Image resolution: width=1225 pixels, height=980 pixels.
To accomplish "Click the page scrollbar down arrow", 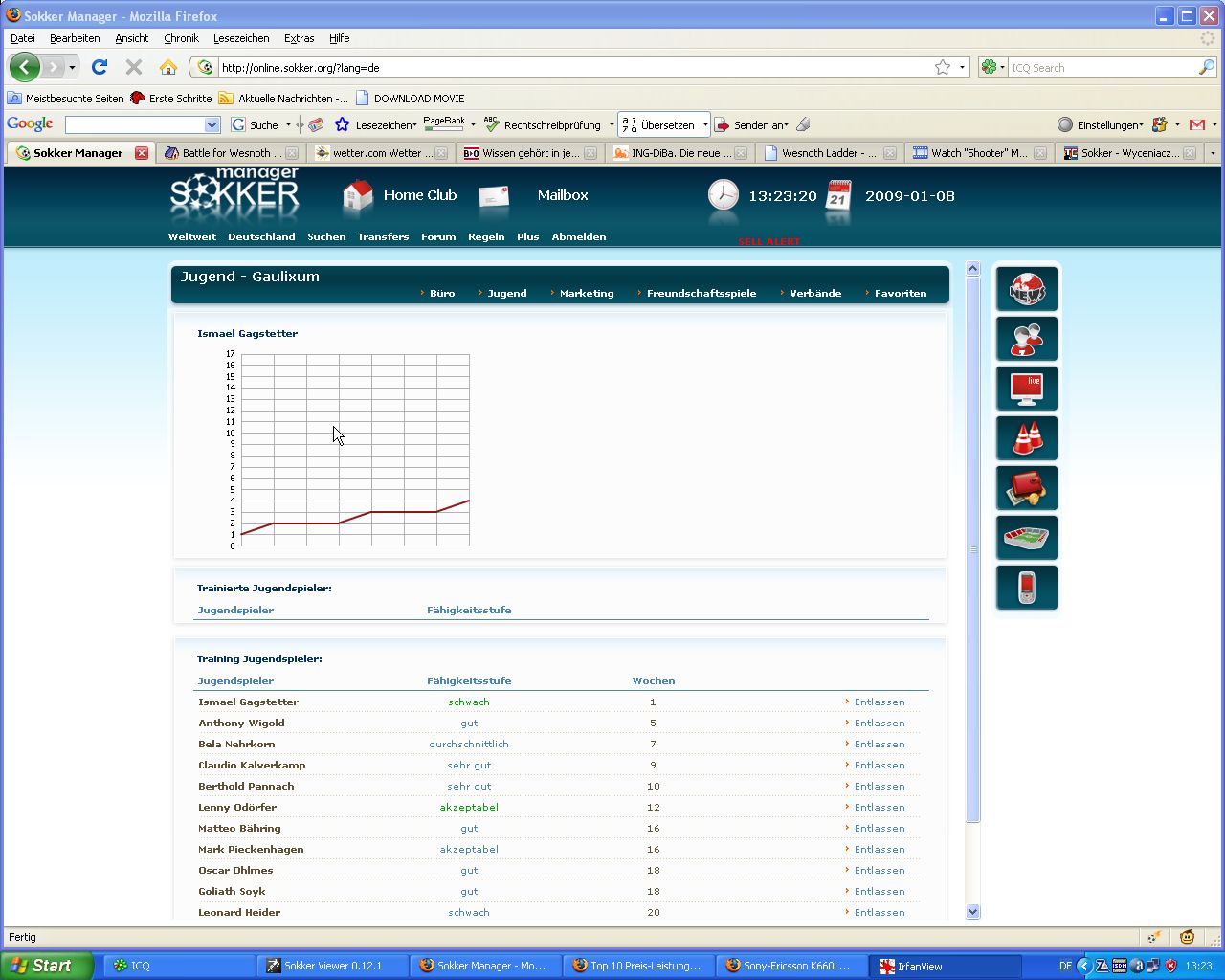I will [x=973, y=912].
